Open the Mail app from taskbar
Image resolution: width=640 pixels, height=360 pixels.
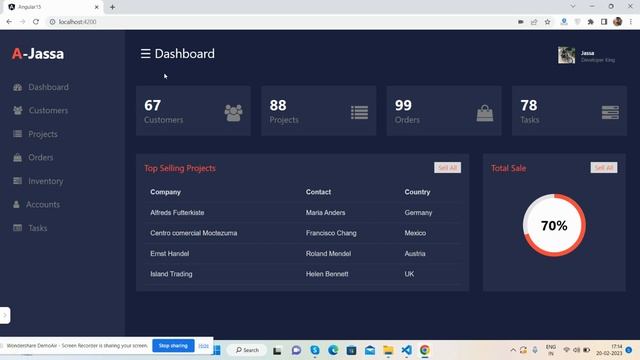pos(370,350)
